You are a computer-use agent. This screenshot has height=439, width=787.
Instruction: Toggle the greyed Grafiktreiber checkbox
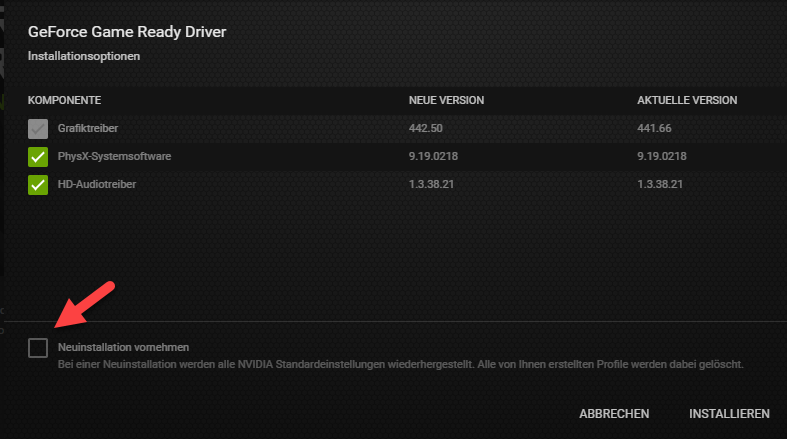tap(38, 128)
